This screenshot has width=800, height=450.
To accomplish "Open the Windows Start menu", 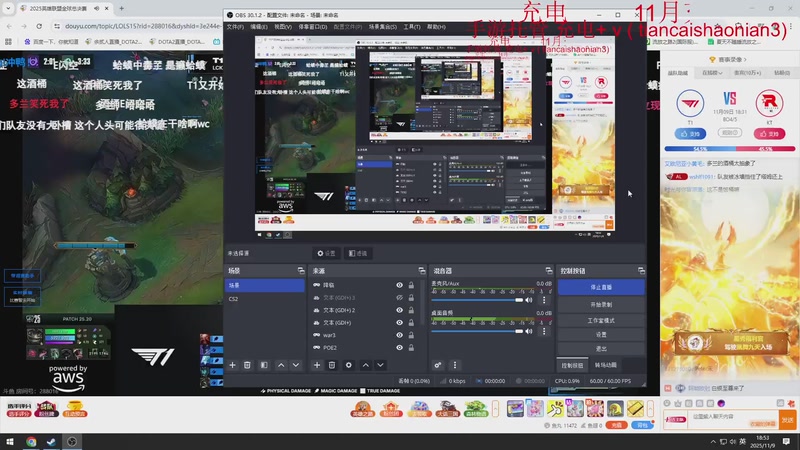I will (10, 442).
